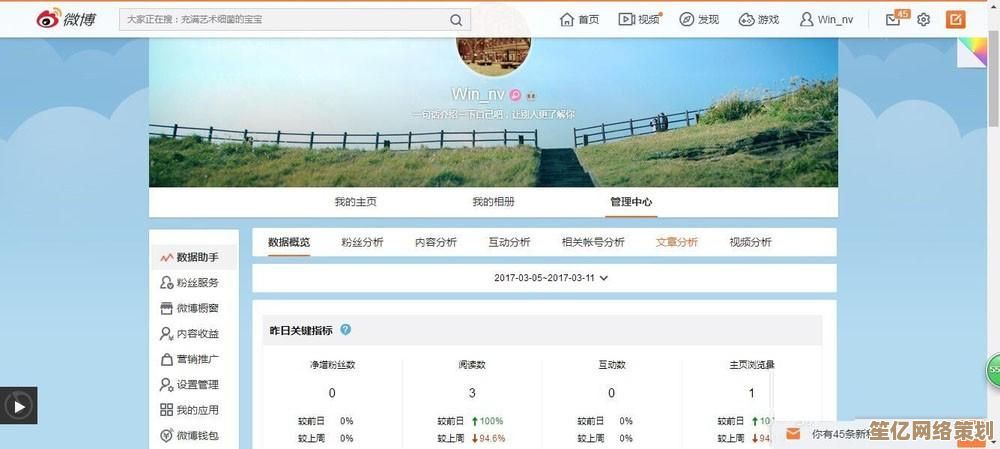Select 营销推广 sidebar item
This screenshot has width=1000, height=449.
click(197, 359)
